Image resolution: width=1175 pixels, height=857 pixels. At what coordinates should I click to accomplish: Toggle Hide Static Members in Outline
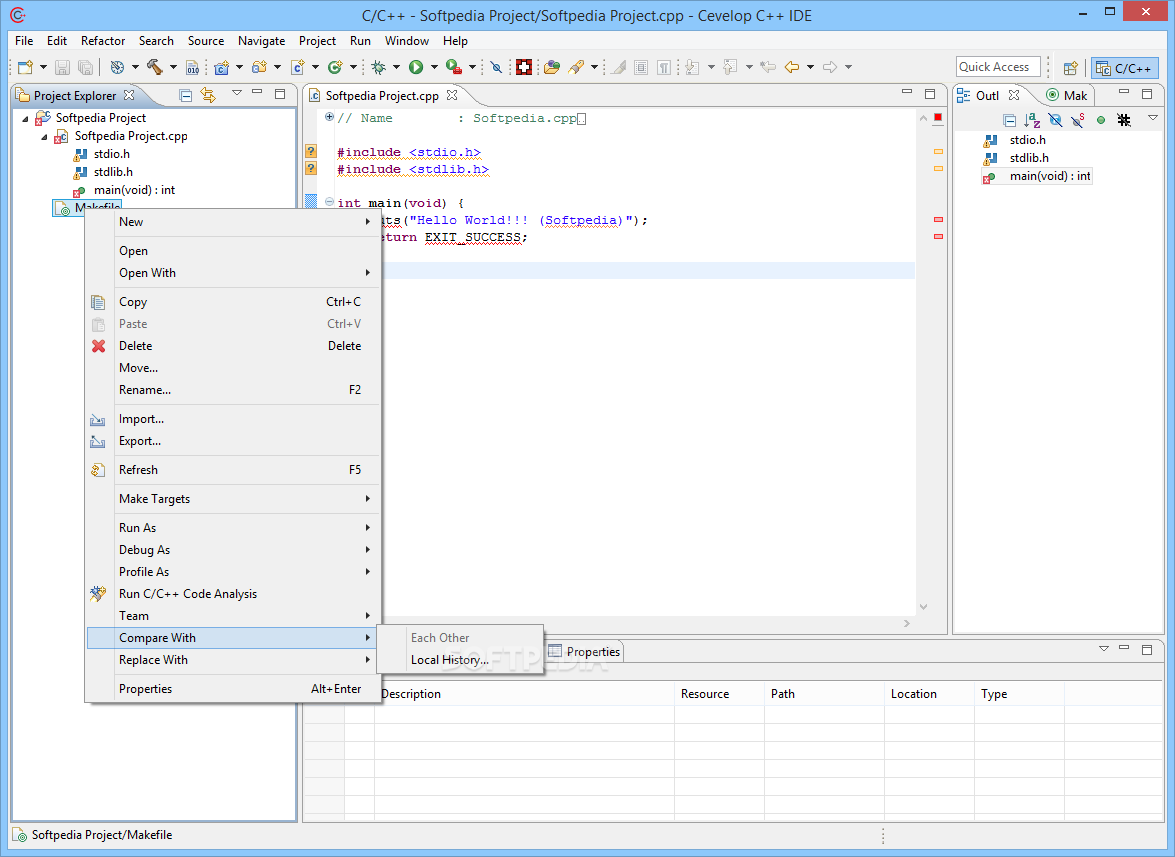pyautogui.click(x=1078, y=120)
